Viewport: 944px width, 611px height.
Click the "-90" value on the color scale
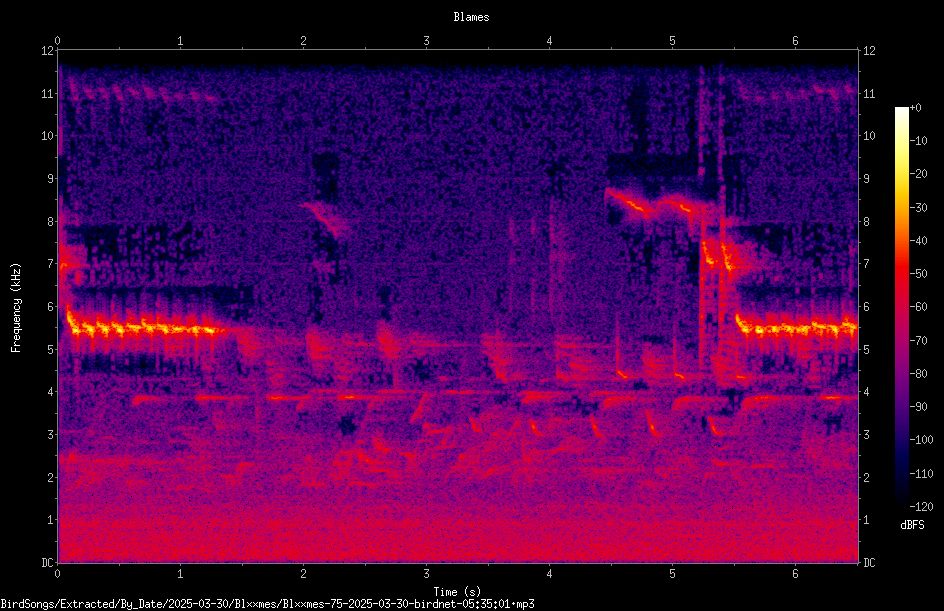[x=918, y=407]
